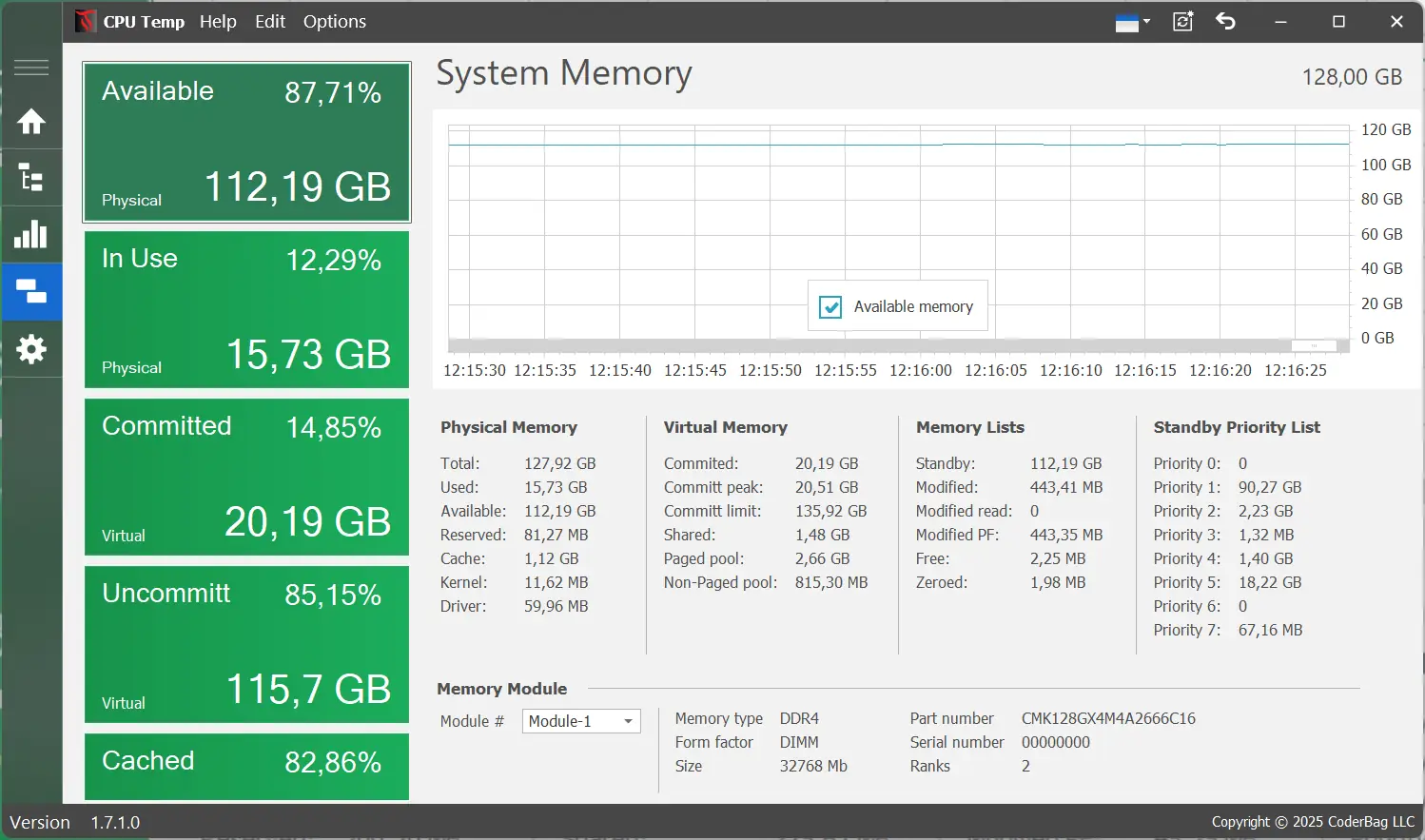Open the Module # dropdown
This screenshot has height=840, width=1425.
click(x=581, y=721)
